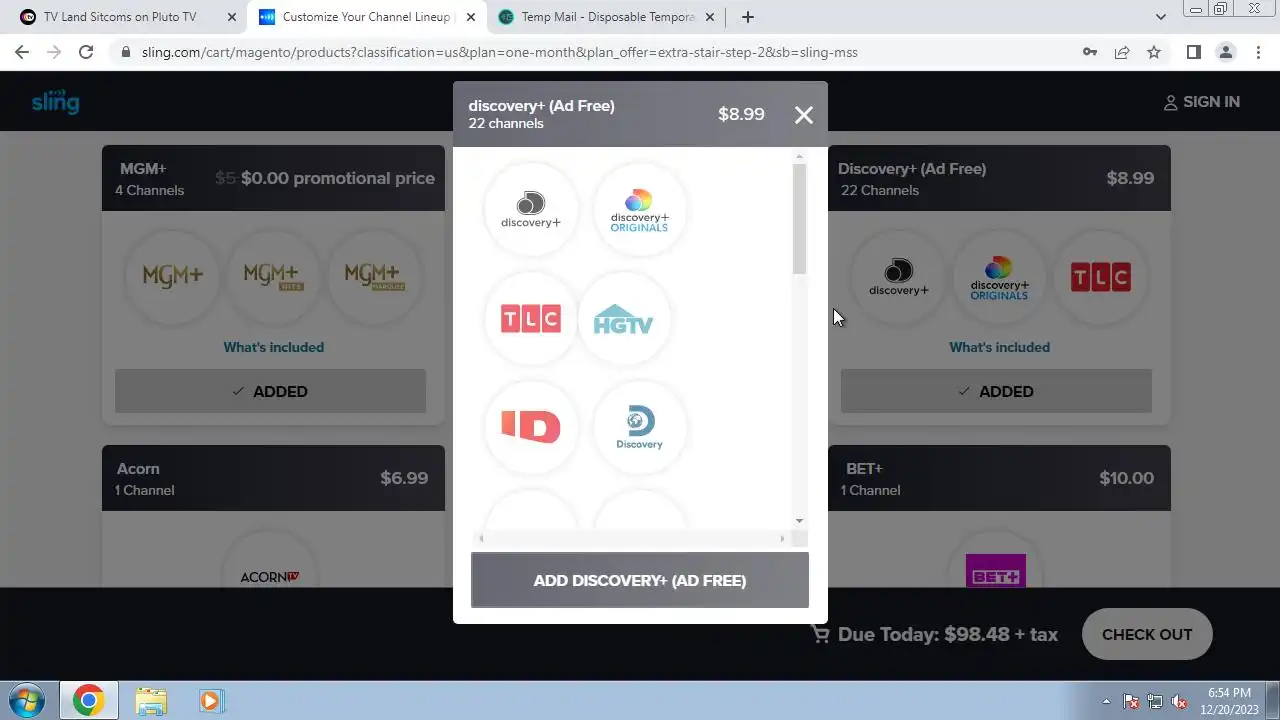1280x720 pixels.
Task: Select the TLC channel logo in popup
Action: [x=531, y=319]
